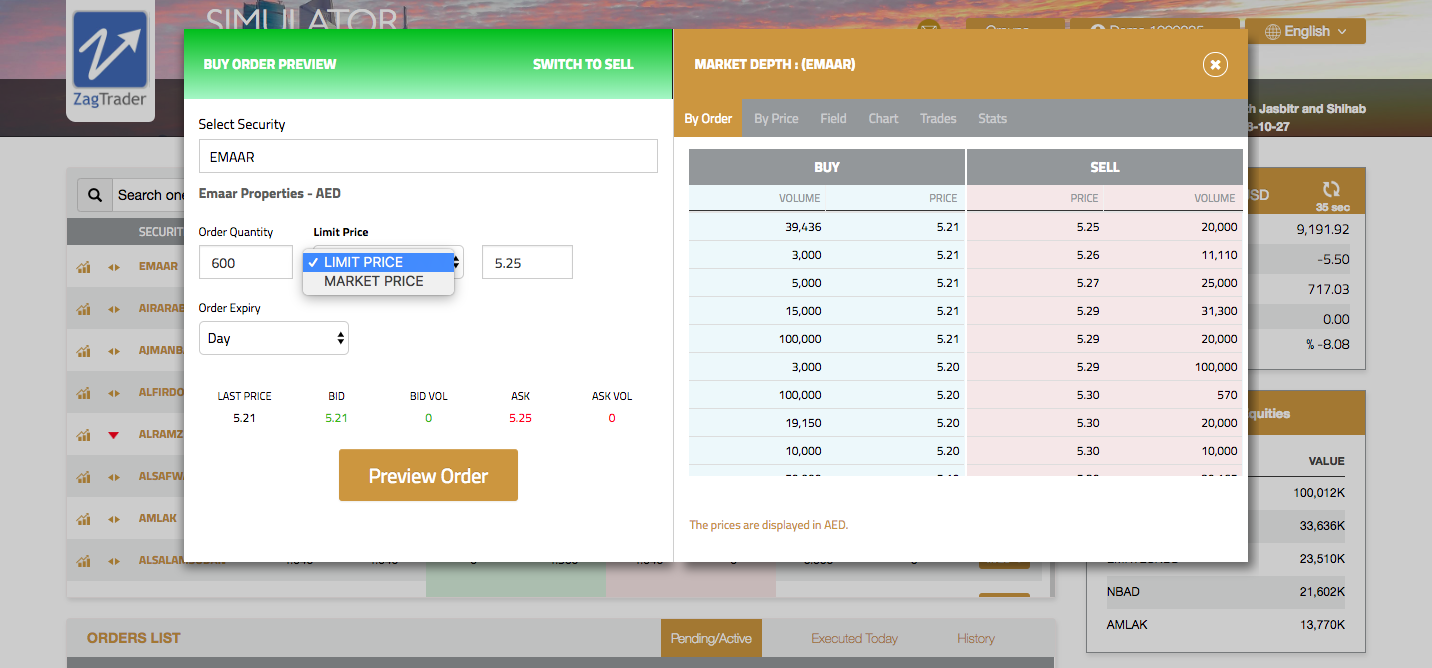
Task: Click the Order Quantity field showing 600
Action: coord(246,262)
